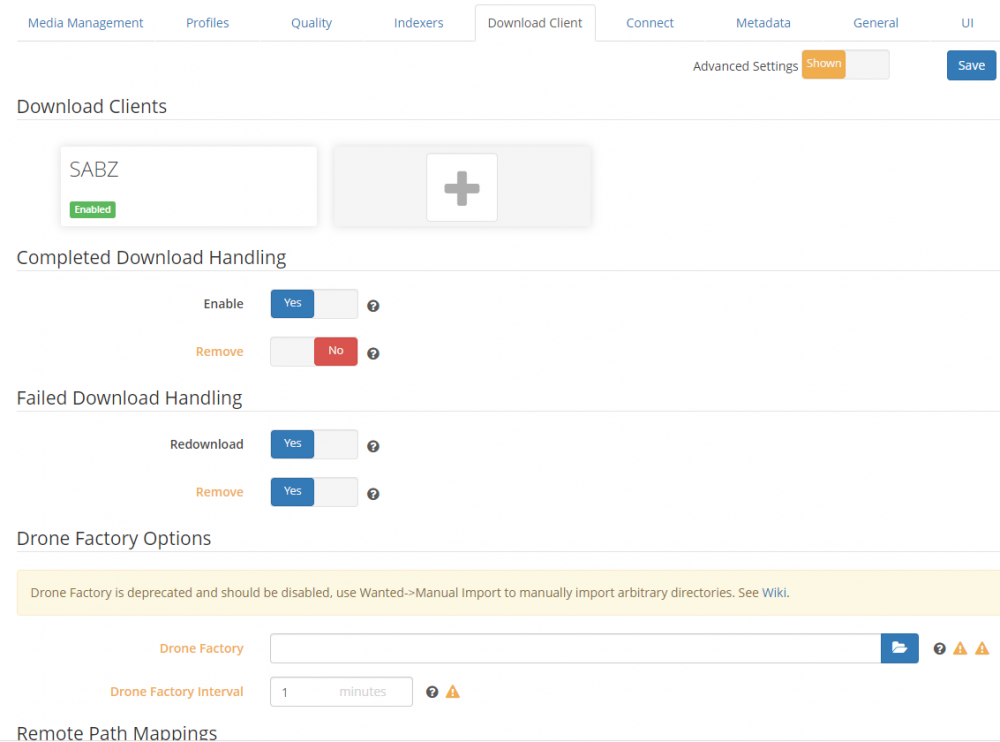Toggle the Redownload switch
1000x742 pixels.
314,444
